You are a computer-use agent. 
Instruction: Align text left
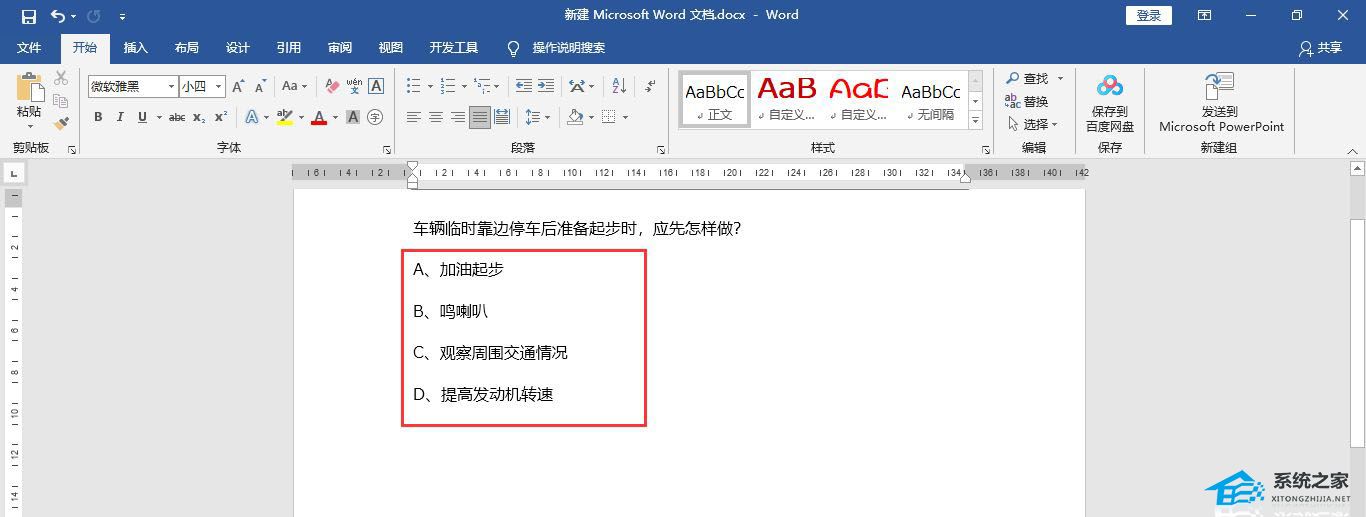(x=414, y=117)
